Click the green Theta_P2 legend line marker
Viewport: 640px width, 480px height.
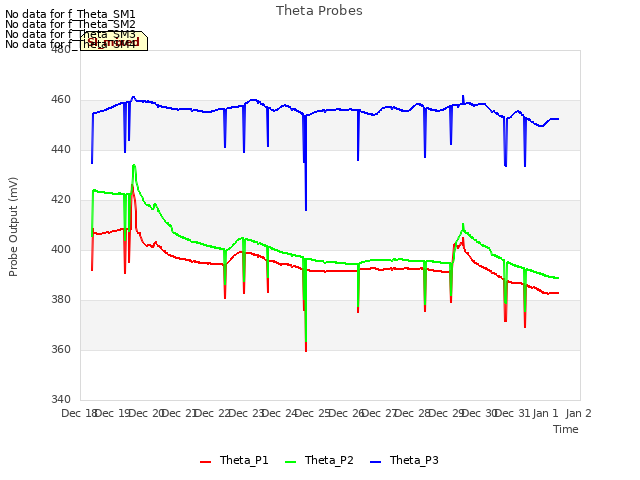point(290,462)
